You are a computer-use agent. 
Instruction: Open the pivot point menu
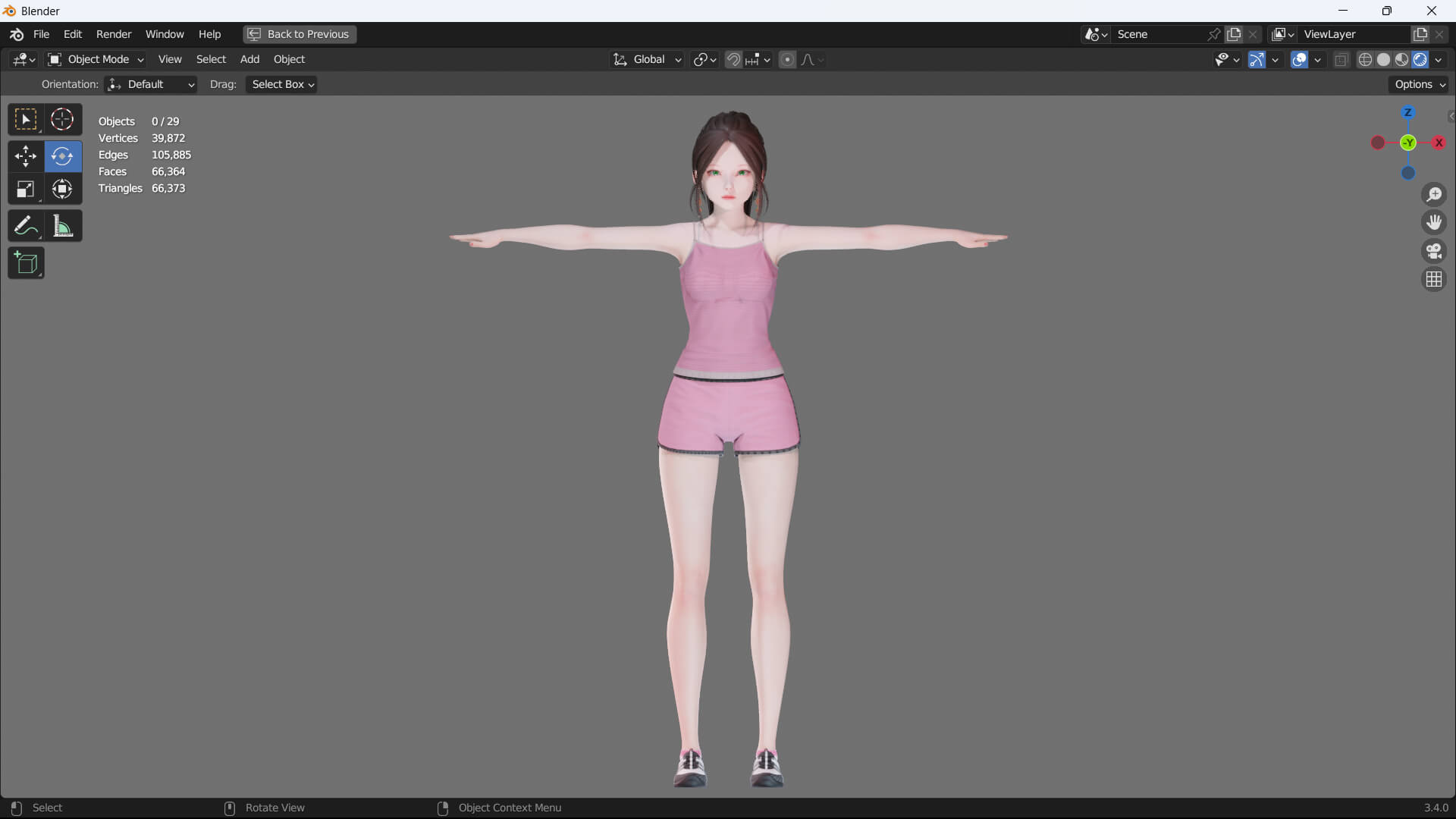tap(704, 59)
